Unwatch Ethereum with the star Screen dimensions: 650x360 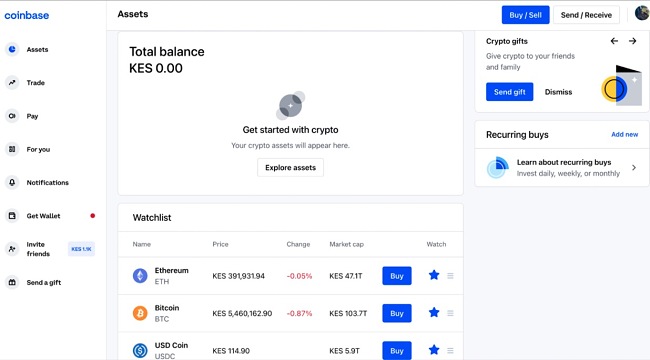pyautogui.click(x=434, y=275)
